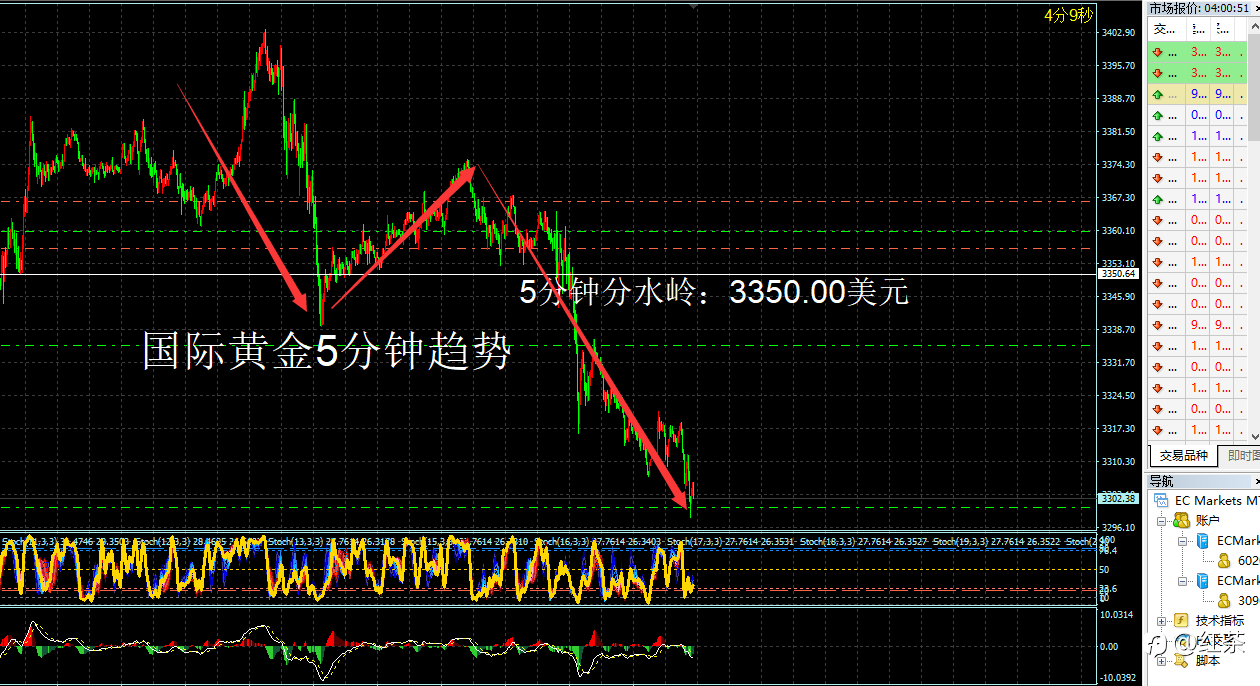Click the user icon beside account 602
The image size is (1260, 686).
[x=1223, y=560]
